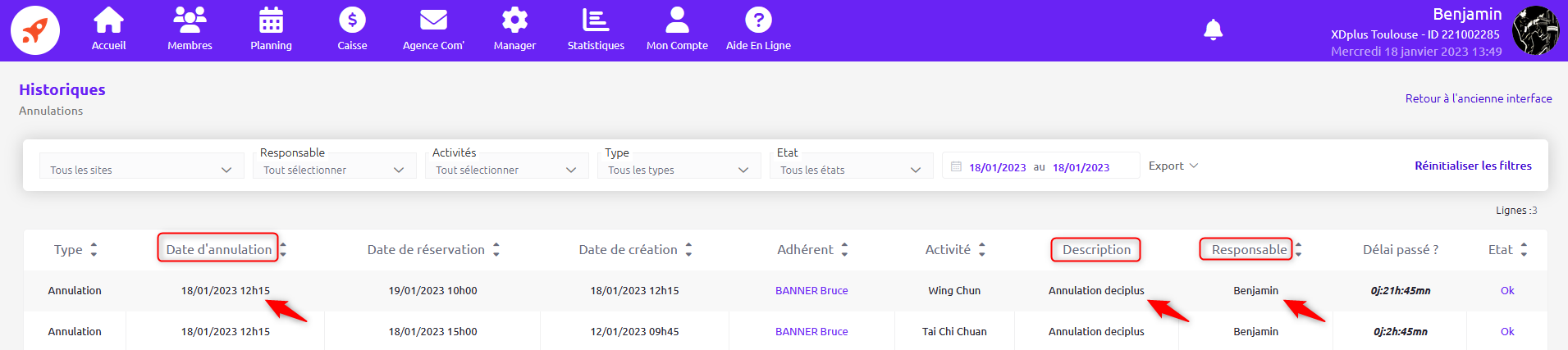Click the rocket logo icon

point(35,30)
